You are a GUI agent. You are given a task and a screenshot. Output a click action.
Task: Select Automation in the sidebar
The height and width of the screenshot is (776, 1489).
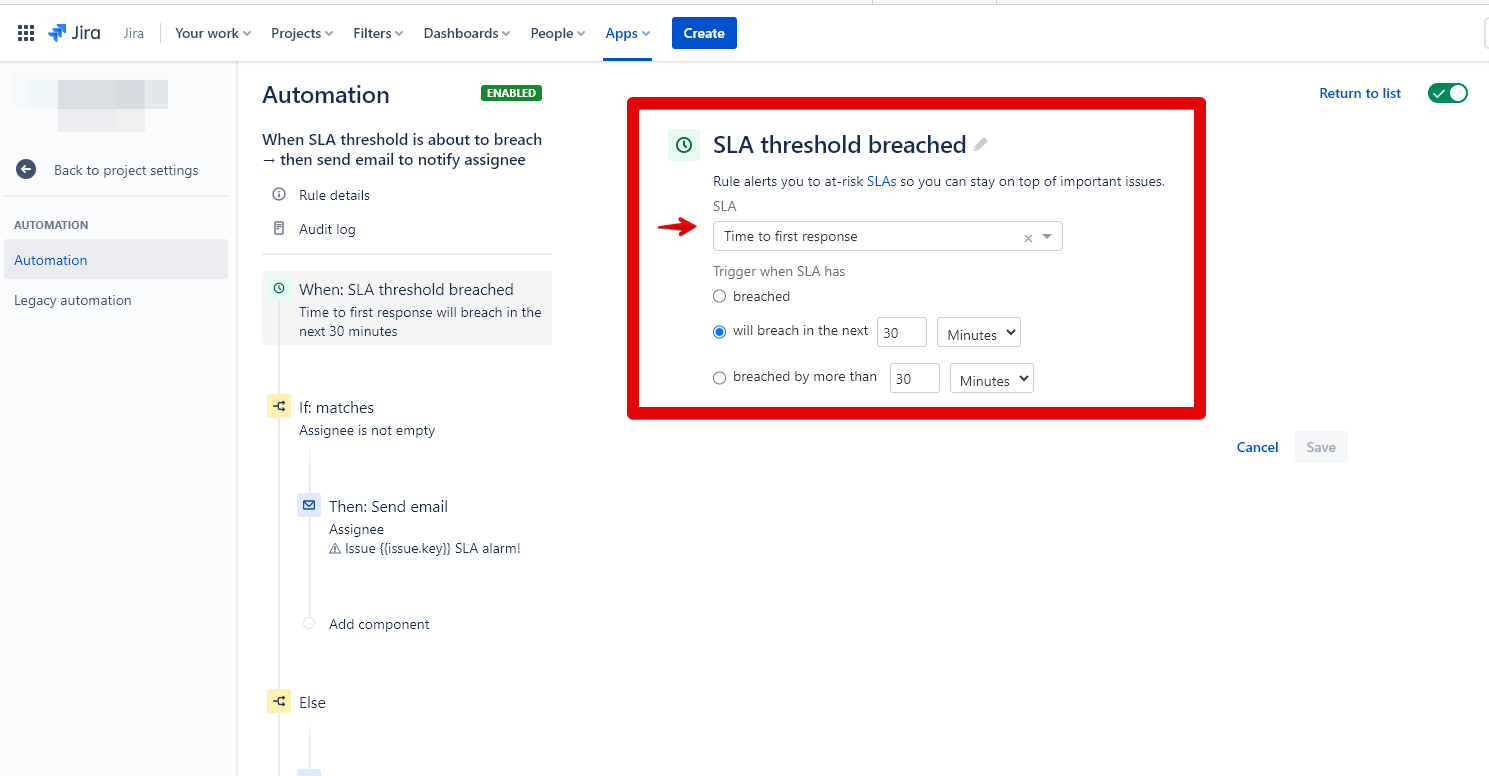pyautogui.click(x=115, y=260)
